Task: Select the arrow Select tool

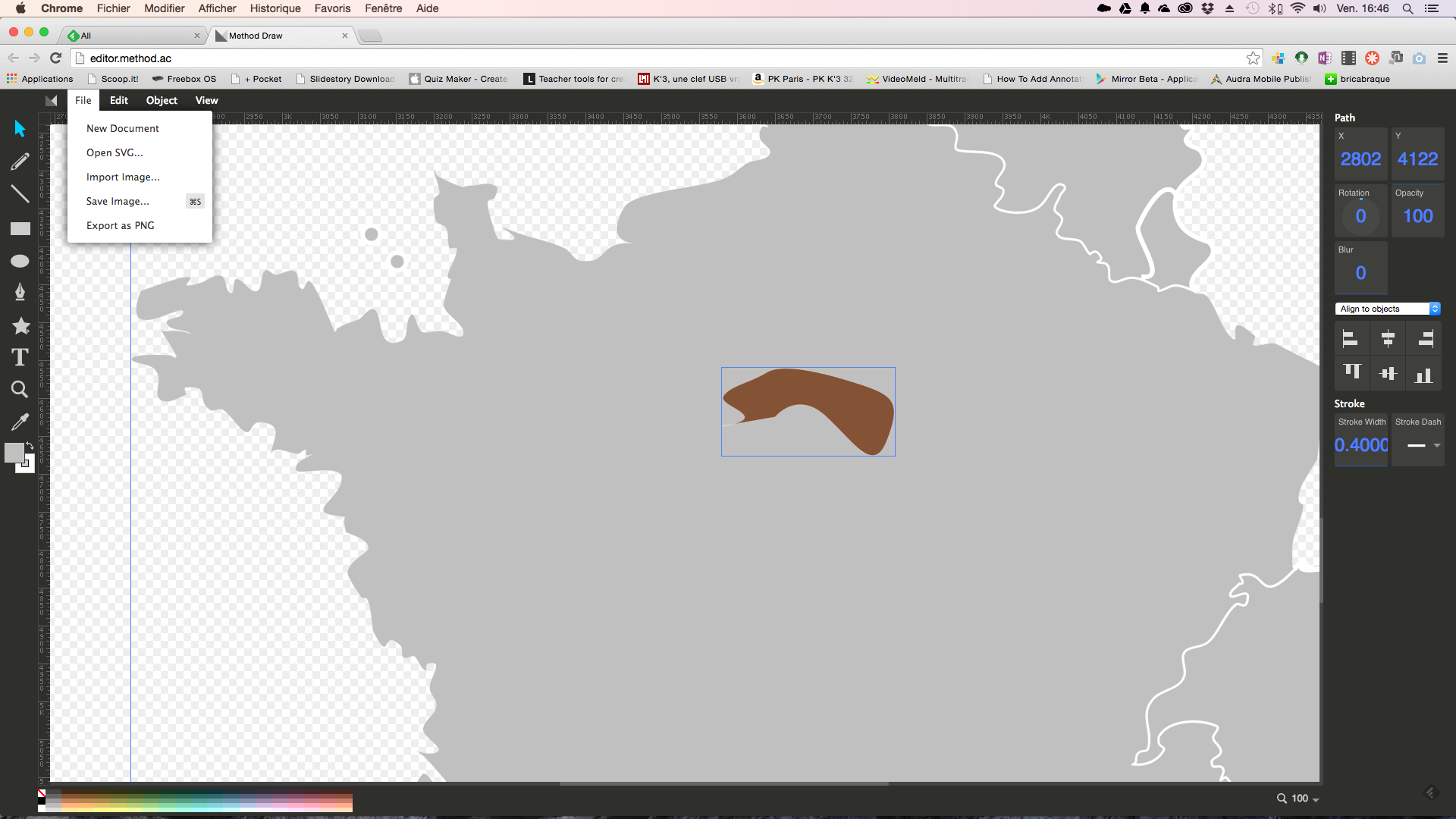Action: [20, 128]
